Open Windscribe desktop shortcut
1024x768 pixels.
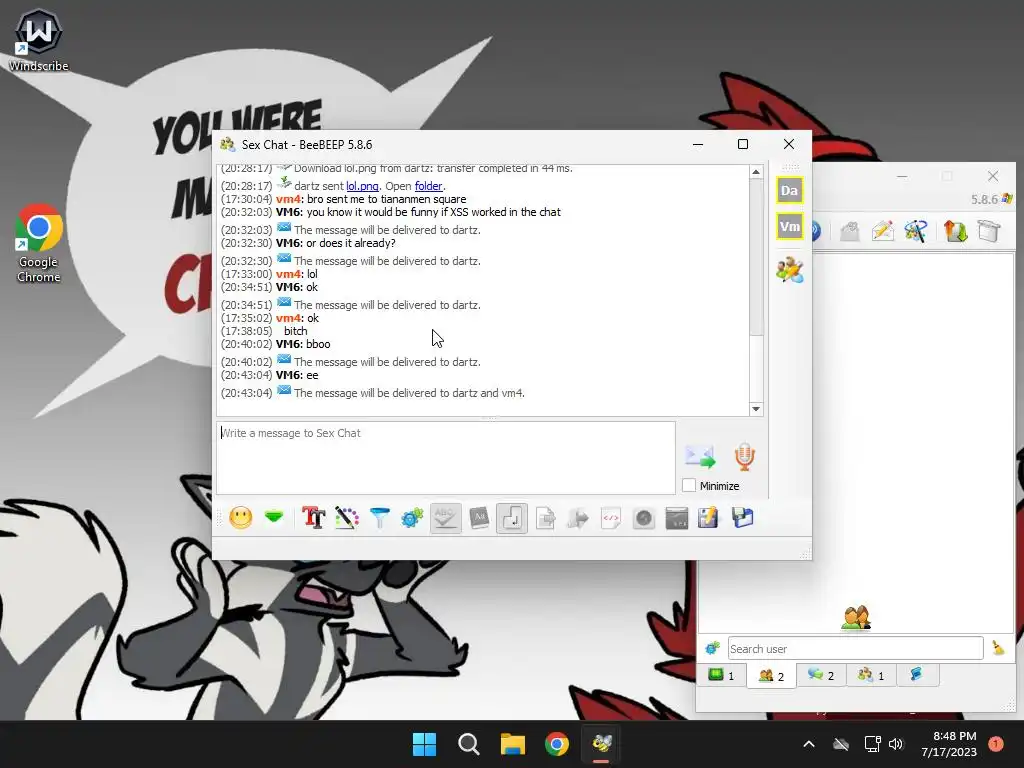click(x=39, y=40)
